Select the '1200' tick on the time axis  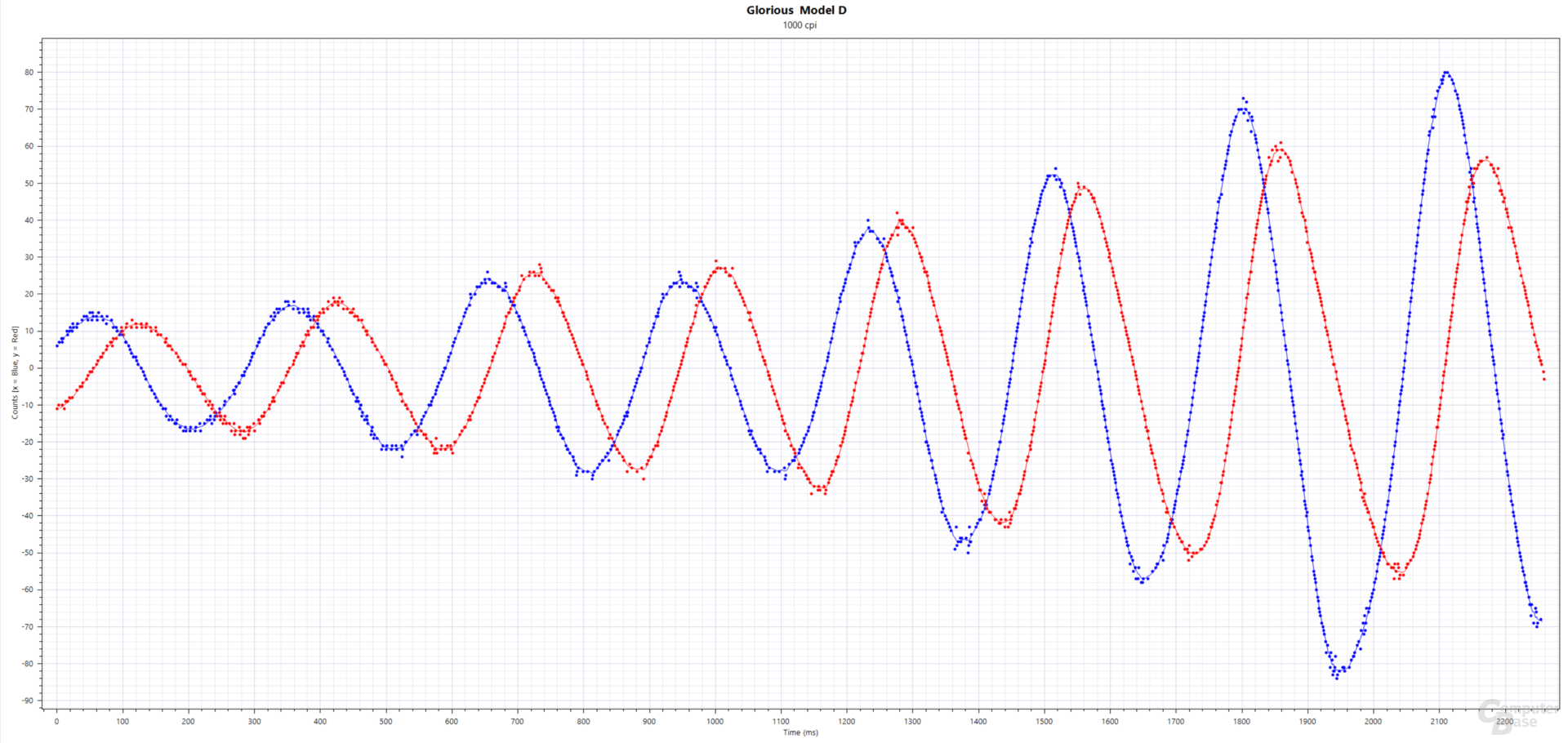[x=847, y=722]
